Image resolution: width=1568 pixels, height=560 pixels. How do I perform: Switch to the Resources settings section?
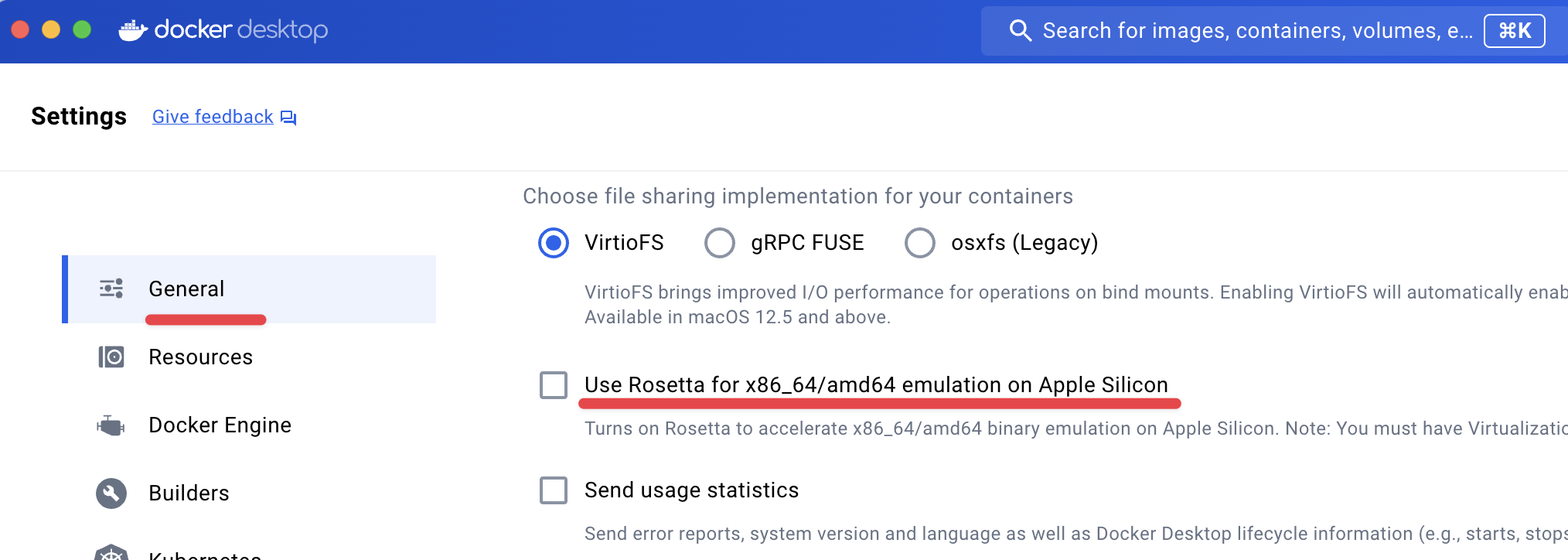(x=200, y=357)
